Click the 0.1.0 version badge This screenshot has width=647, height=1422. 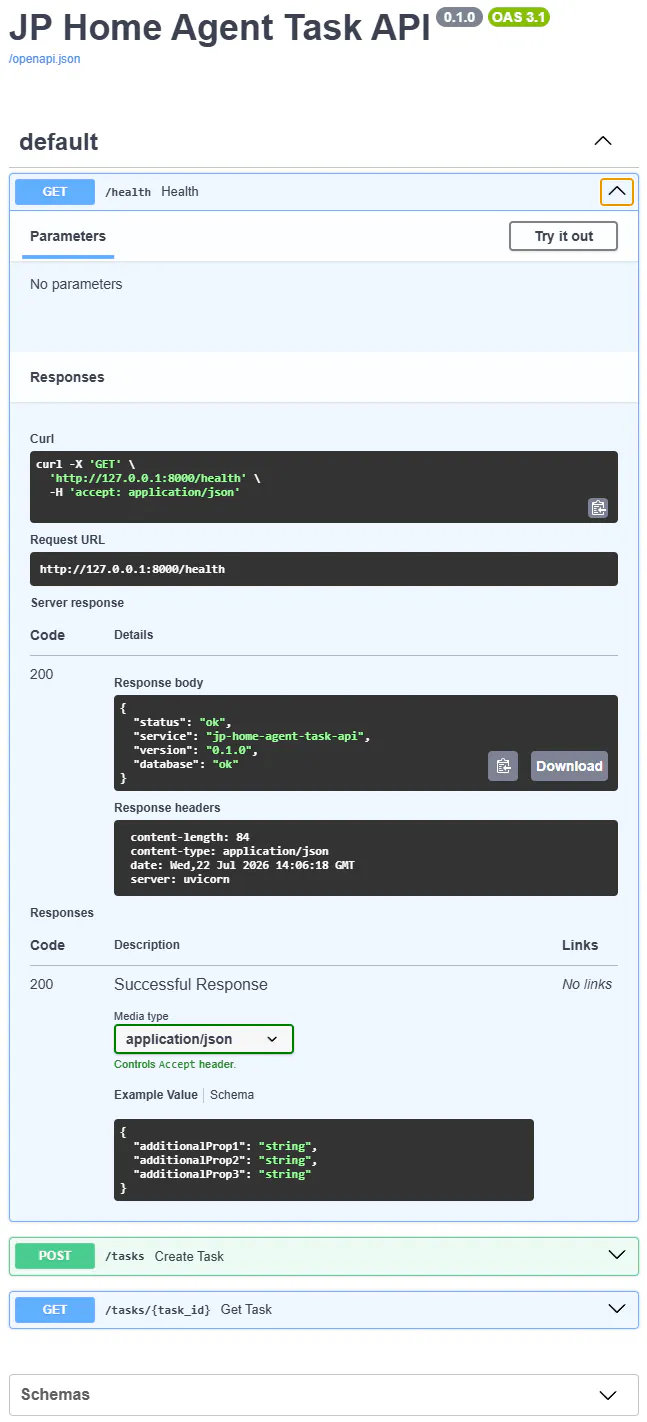point(460,17)
